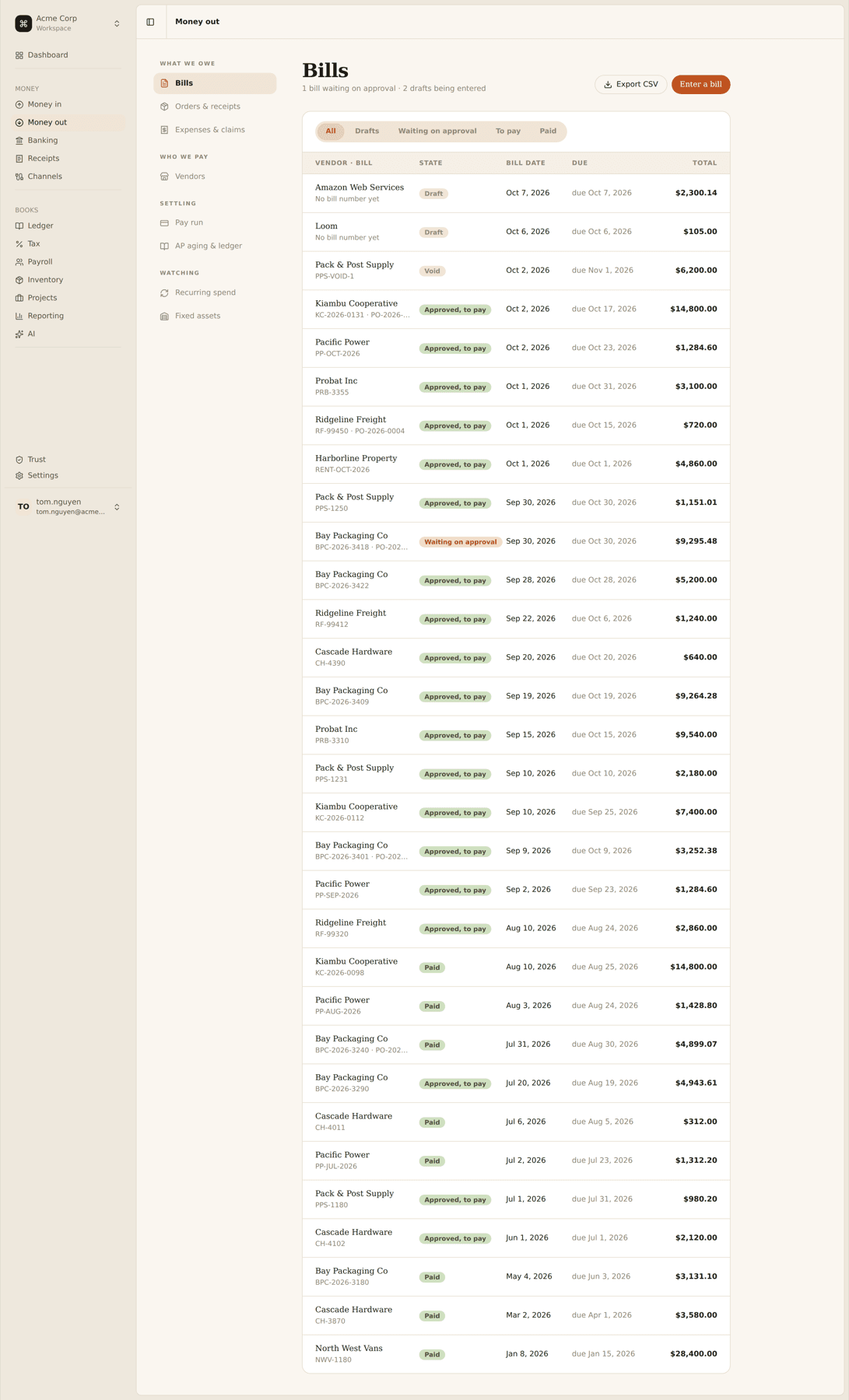Click the Projects briefcase icon
The height and width of the screenshot is (1400, 849).
click(x=19, y=298)
